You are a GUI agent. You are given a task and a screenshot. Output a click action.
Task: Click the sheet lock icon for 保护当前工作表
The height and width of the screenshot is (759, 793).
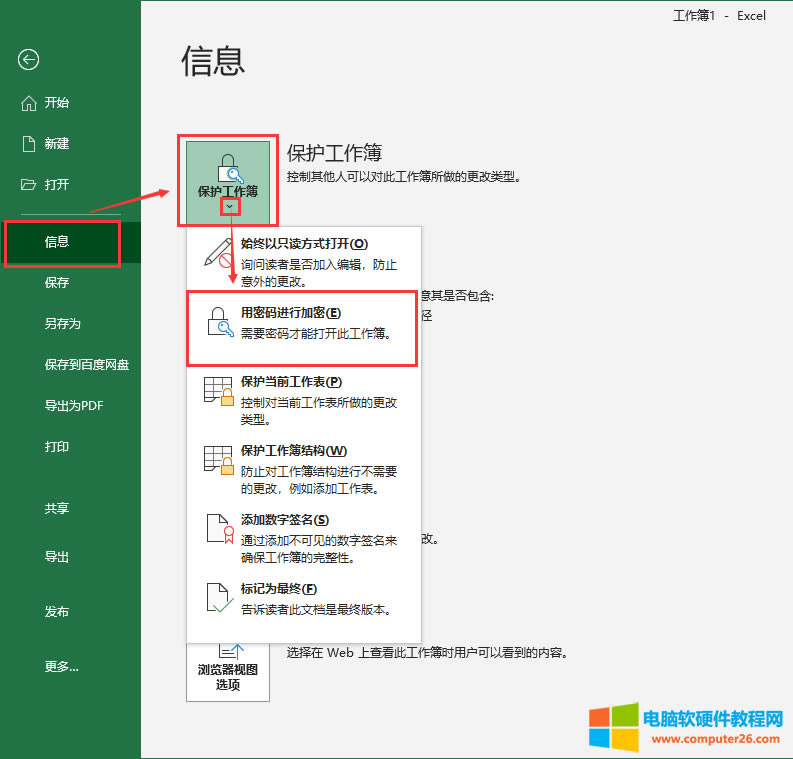click(218, 391)
